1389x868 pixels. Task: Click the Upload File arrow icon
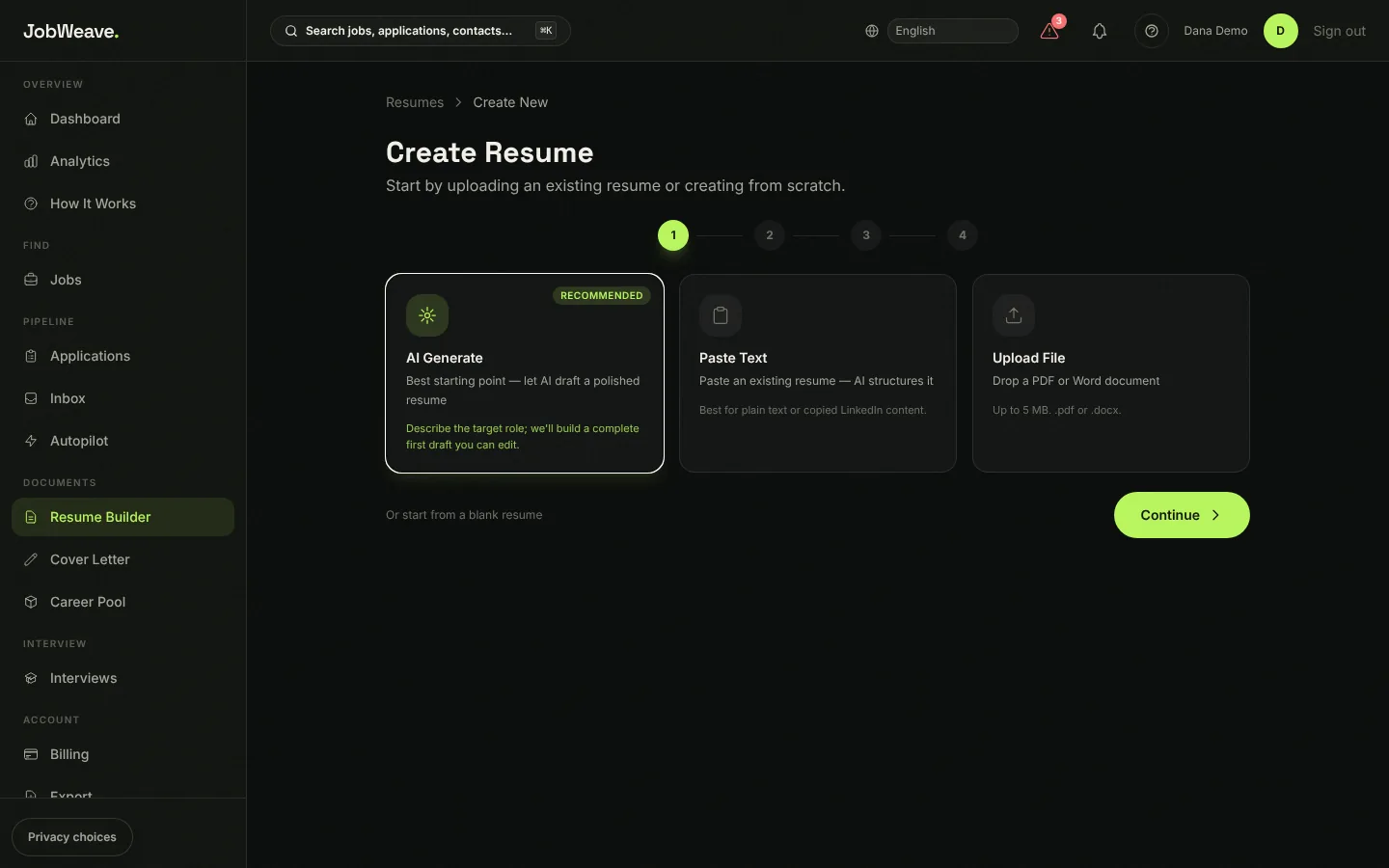point(1014,315)
